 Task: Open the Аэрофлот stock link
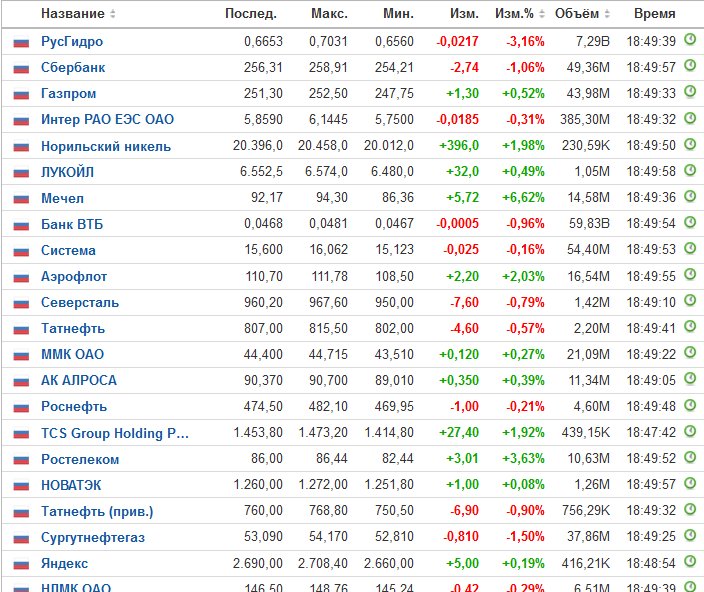coord(74,276)
